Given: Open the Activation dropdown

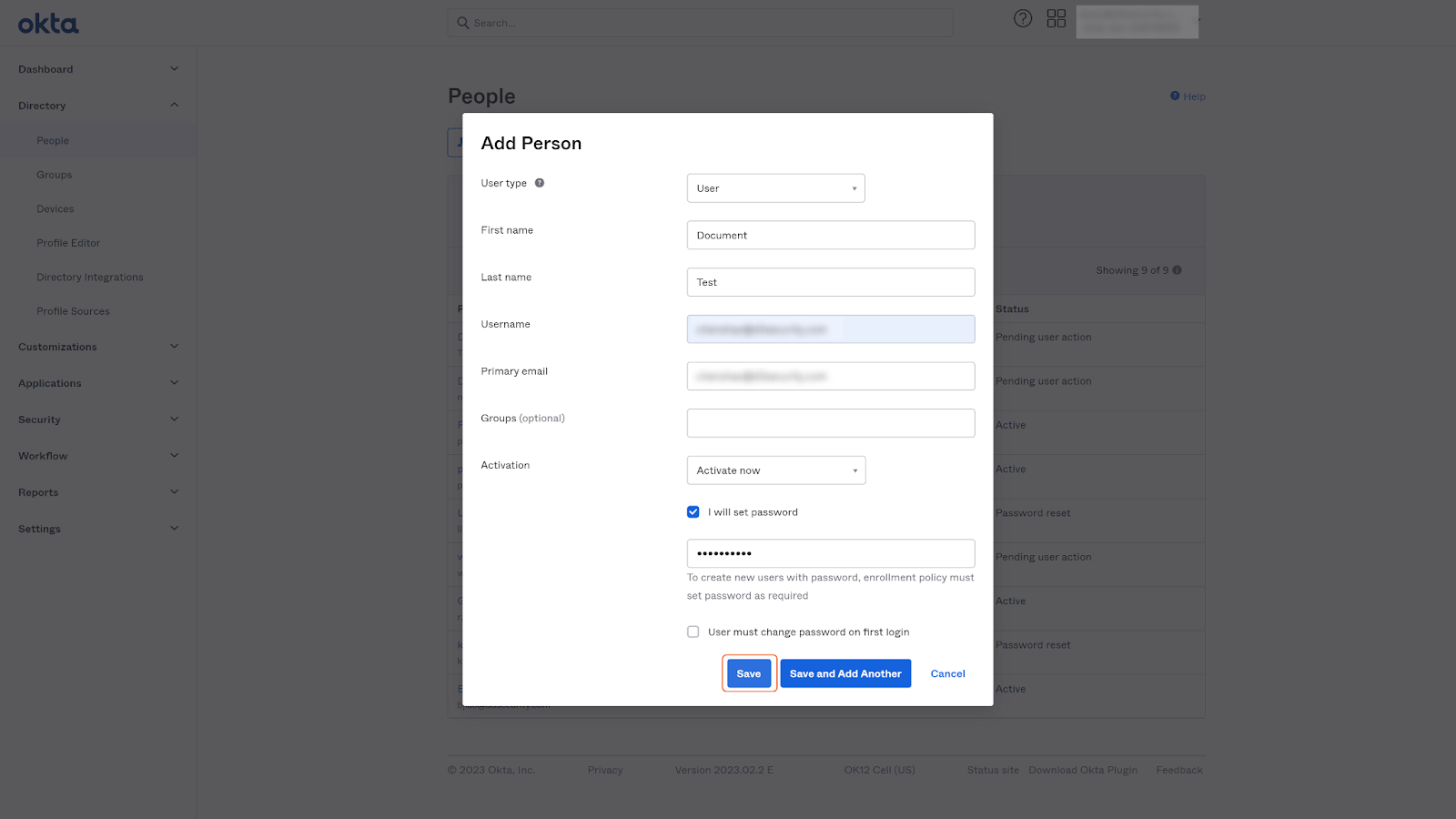Looking at the screenshot, I should 775,470.
